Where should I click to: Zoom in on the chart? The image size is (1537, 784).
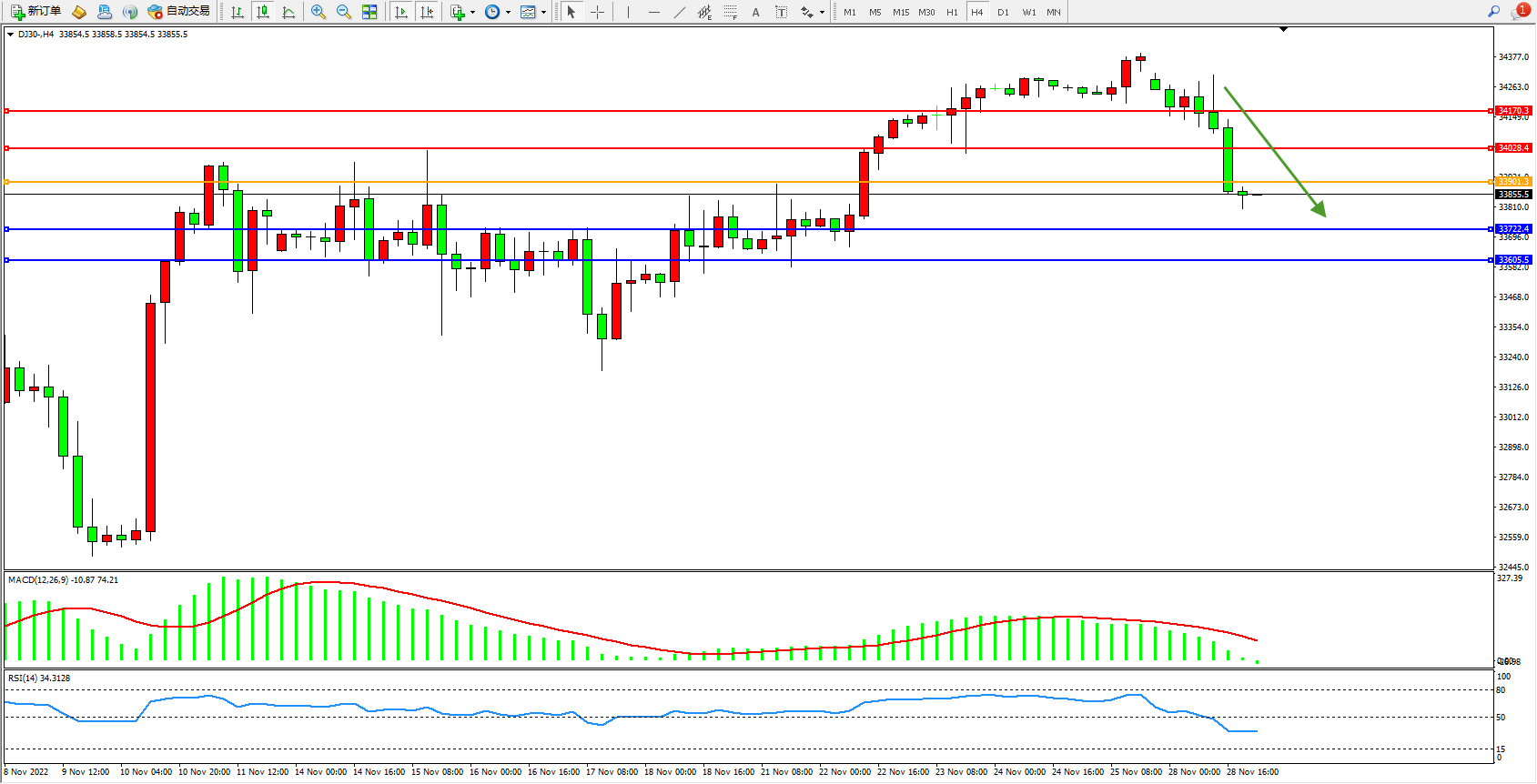[319, 12]
